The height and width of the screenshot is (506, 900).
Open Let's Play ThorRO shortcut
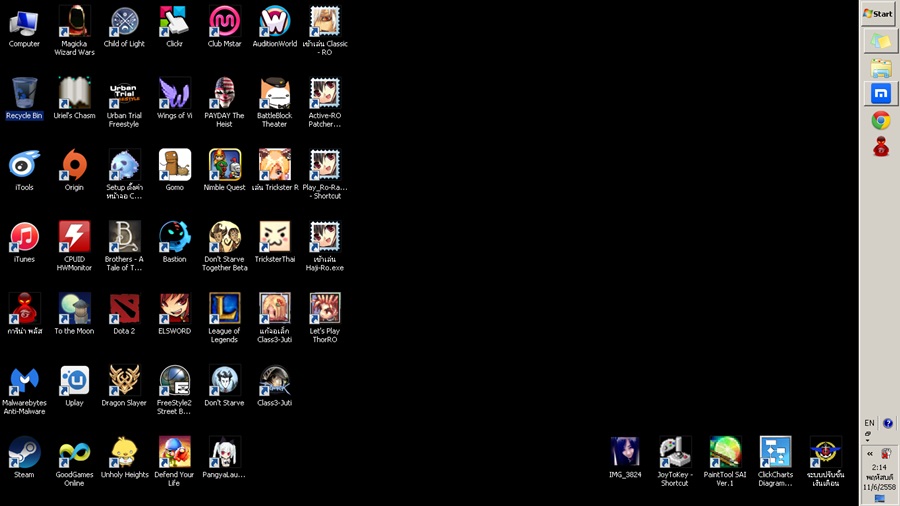[325, 318]
